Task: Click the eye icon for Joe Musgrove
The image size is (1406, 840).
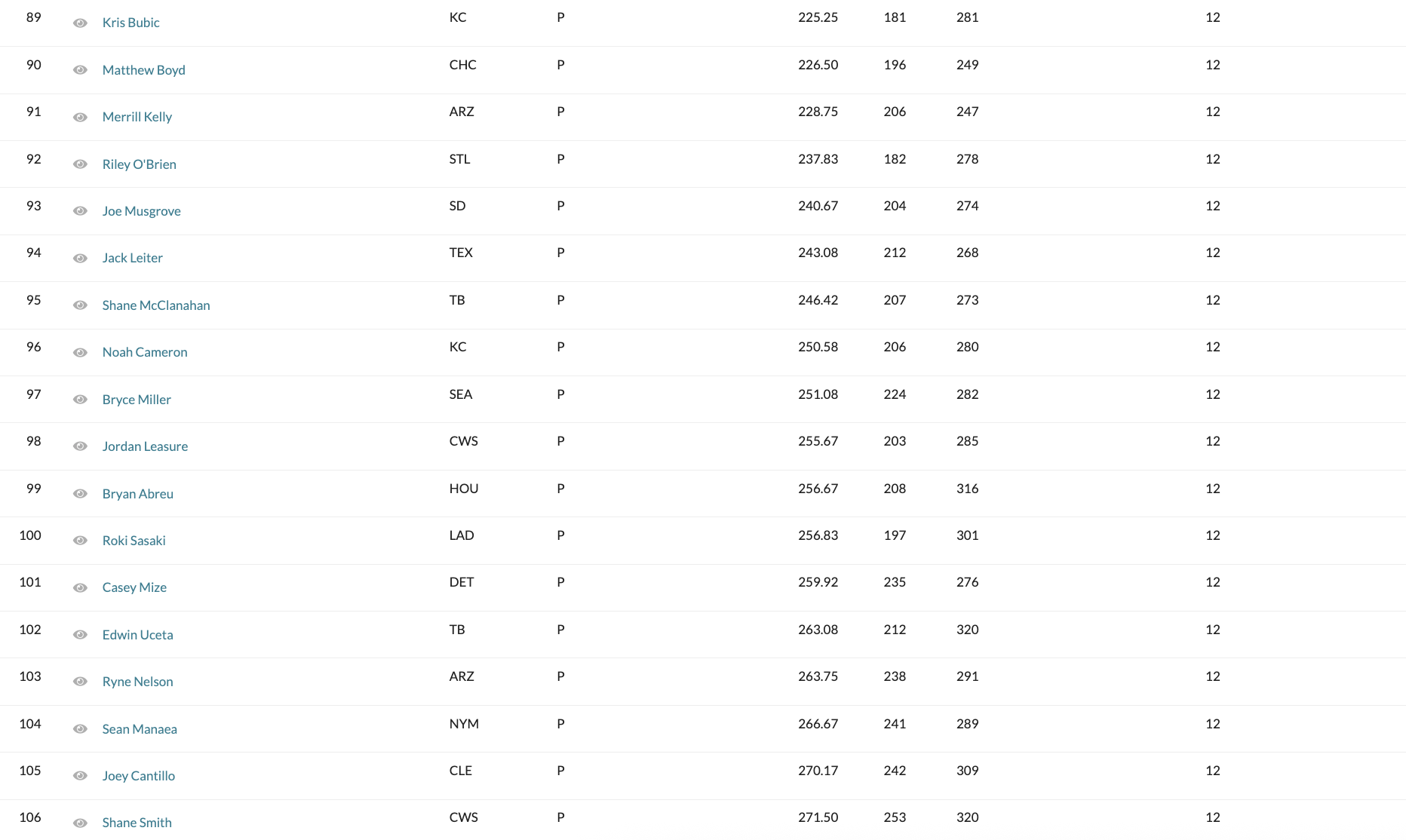Action: tap(80, 211)
